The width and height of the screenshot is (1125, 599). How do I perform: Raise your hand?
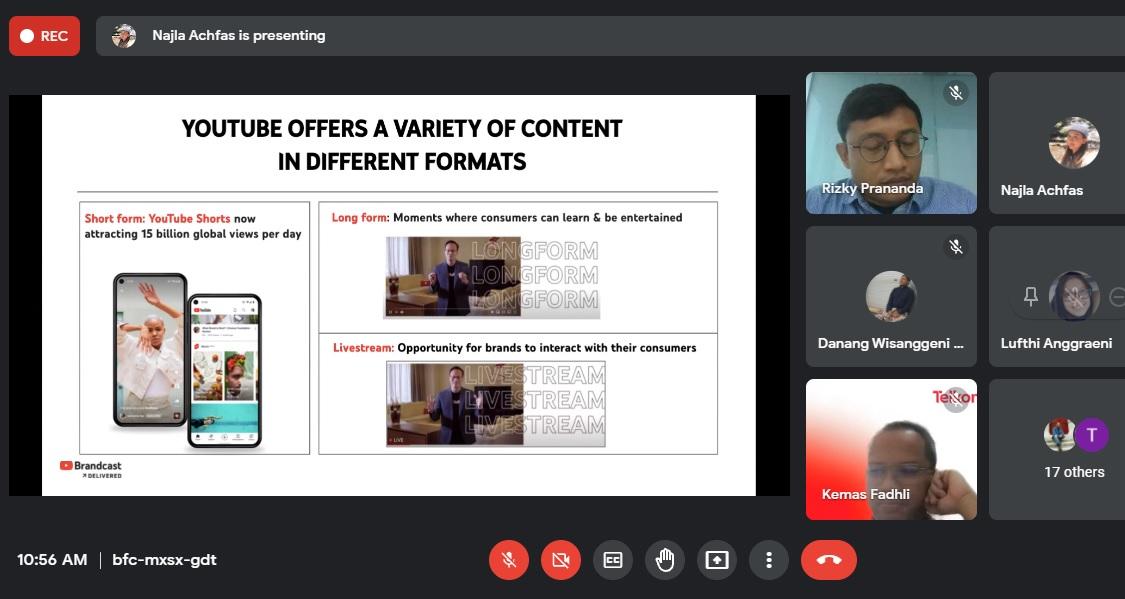665,560
